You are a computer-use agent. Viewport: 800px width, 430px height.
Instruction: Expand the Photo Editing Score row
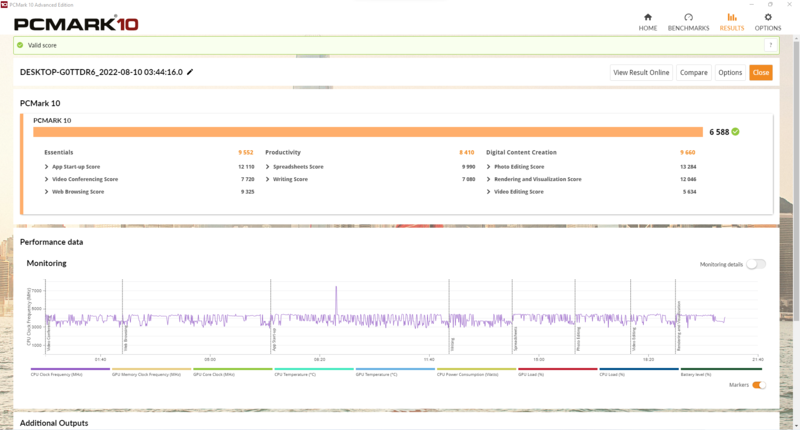[x=515, y=167]
